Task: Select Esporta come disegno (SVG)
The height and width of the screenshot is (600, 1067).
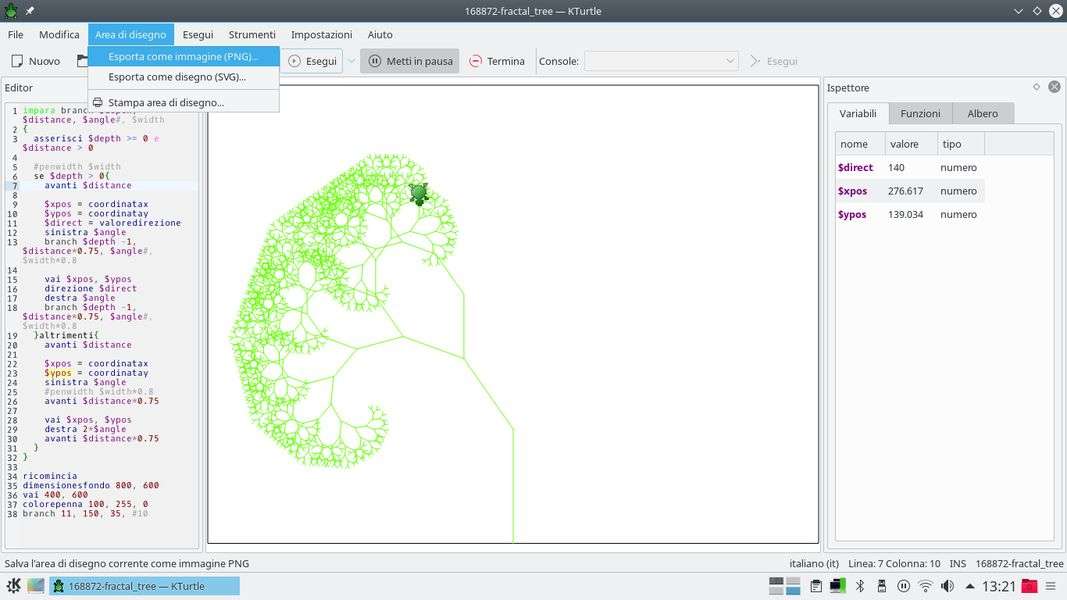Action: tap(177, 77)
